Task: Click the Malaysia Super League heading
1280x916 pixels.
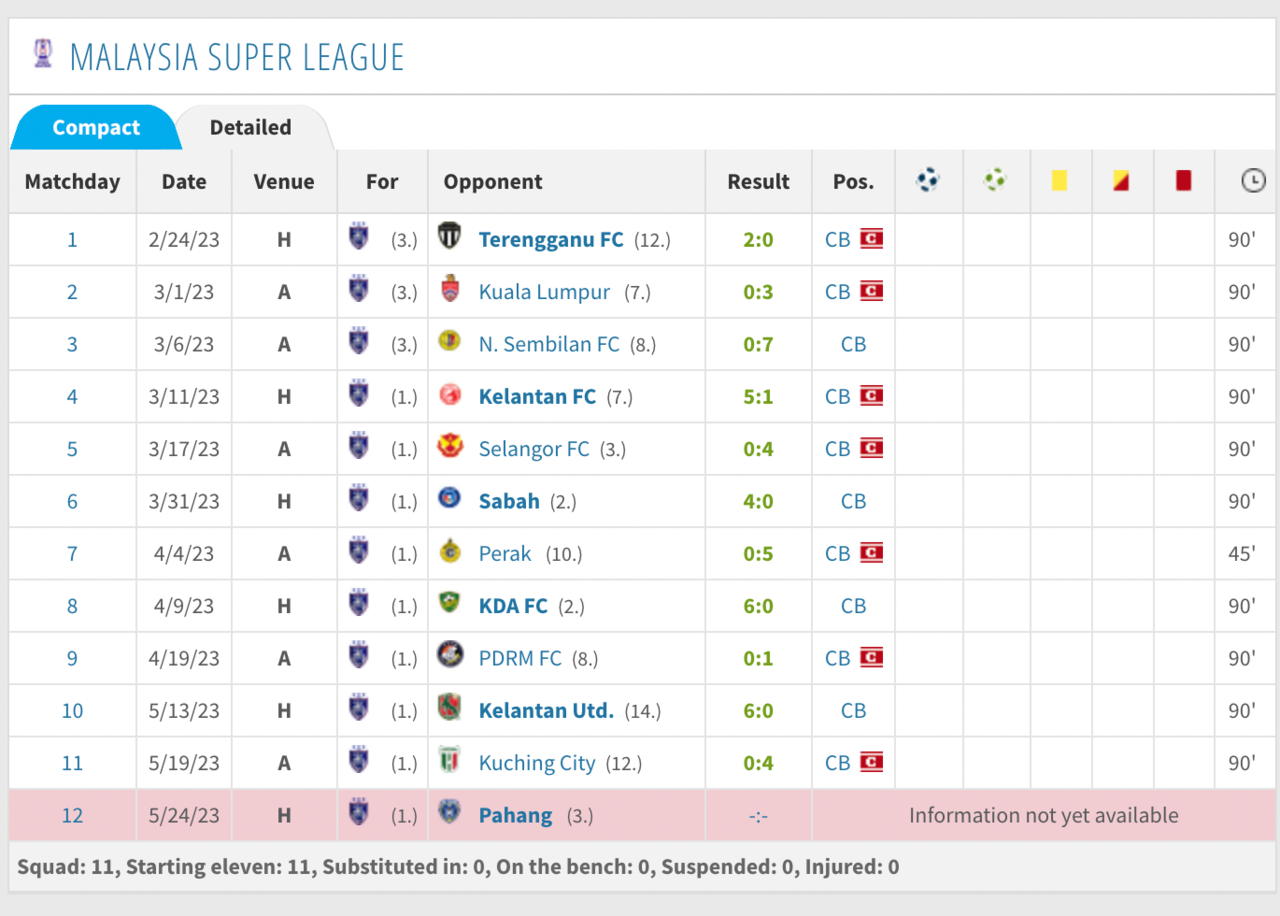Action: [237, 57]
